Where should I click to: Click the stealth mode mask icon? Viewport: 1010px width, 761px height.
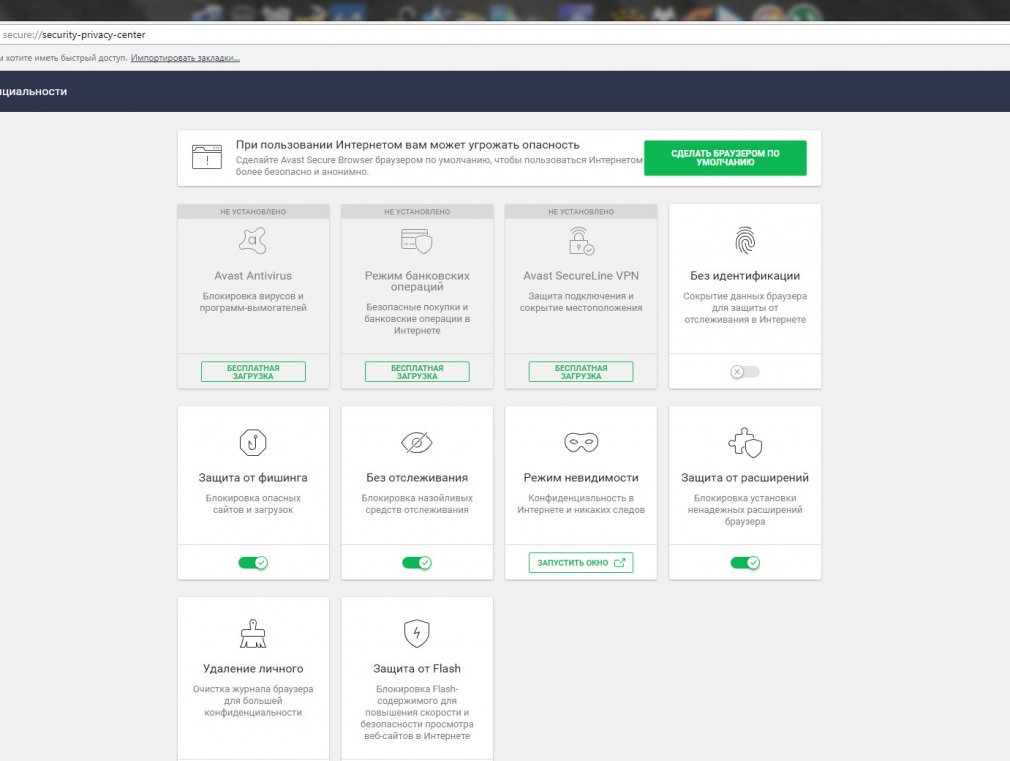tap(581, 443)
